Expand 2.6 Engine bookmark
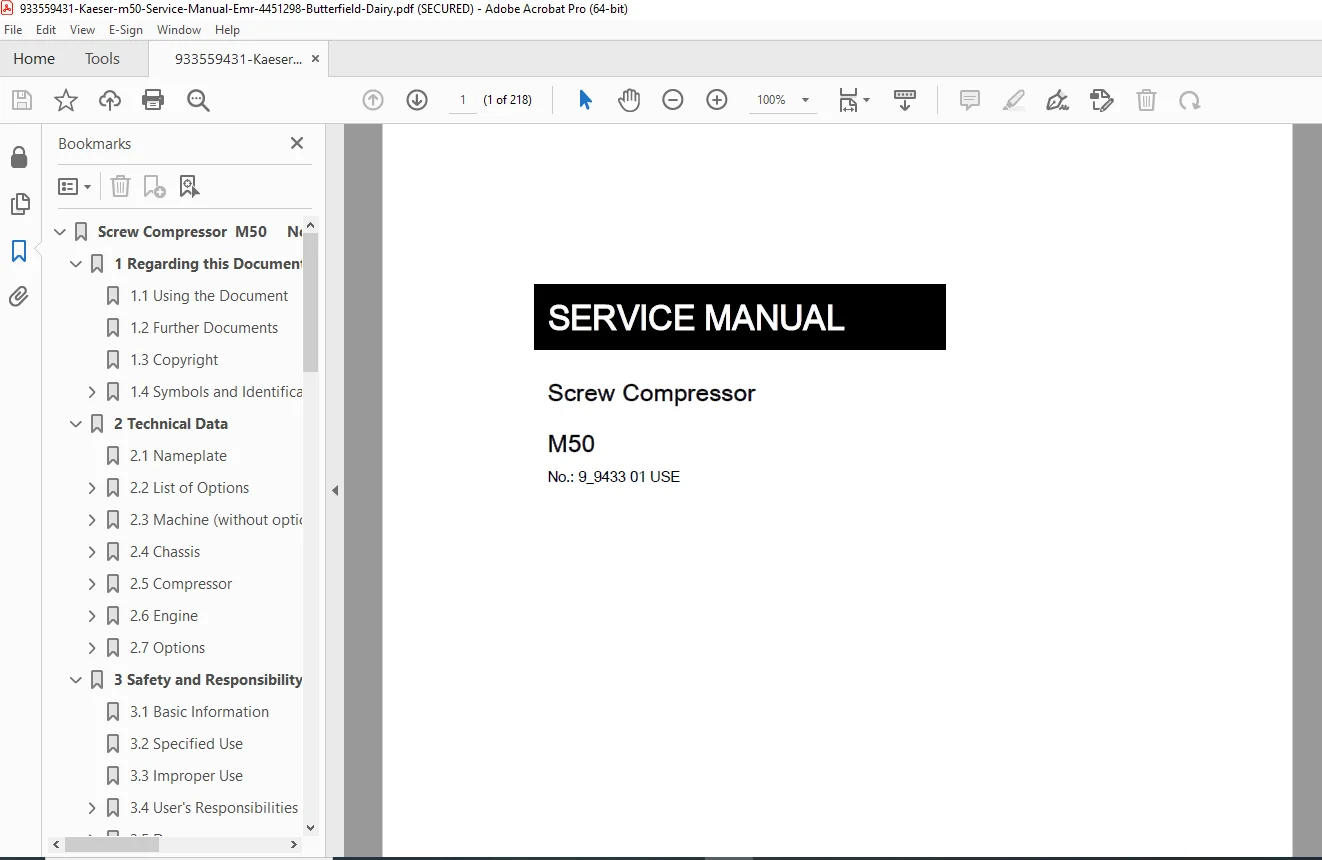The width and height of the screenshot is (1322, 860). click(92, 616)
